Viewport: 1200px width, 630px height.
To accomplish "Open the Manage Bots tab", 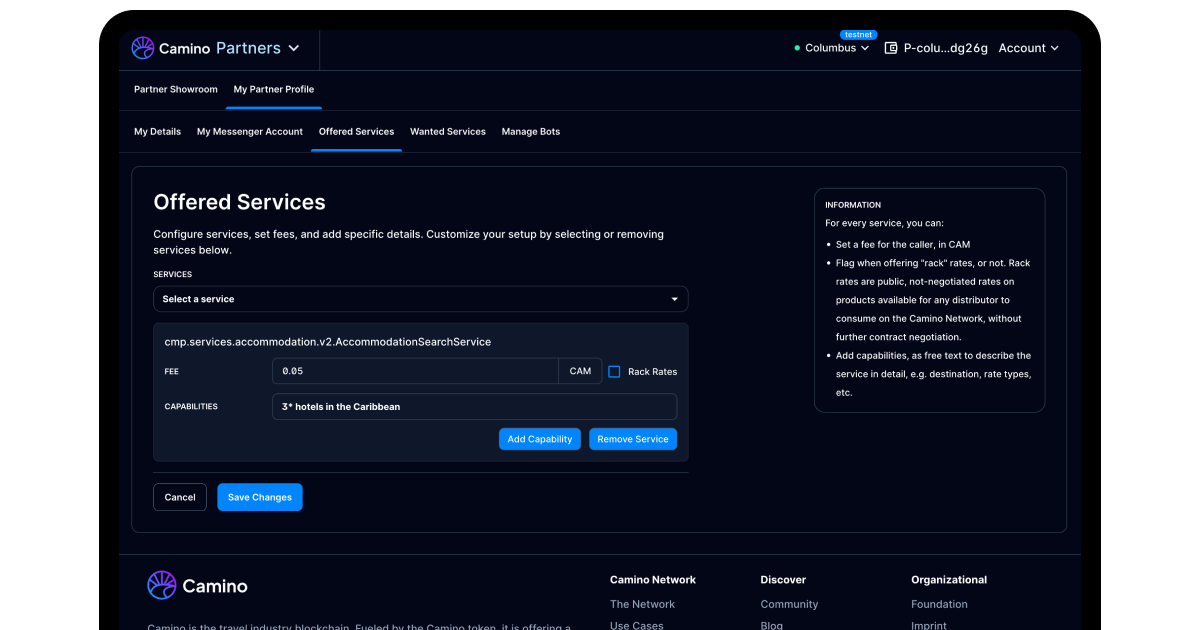I will (531, 131).
